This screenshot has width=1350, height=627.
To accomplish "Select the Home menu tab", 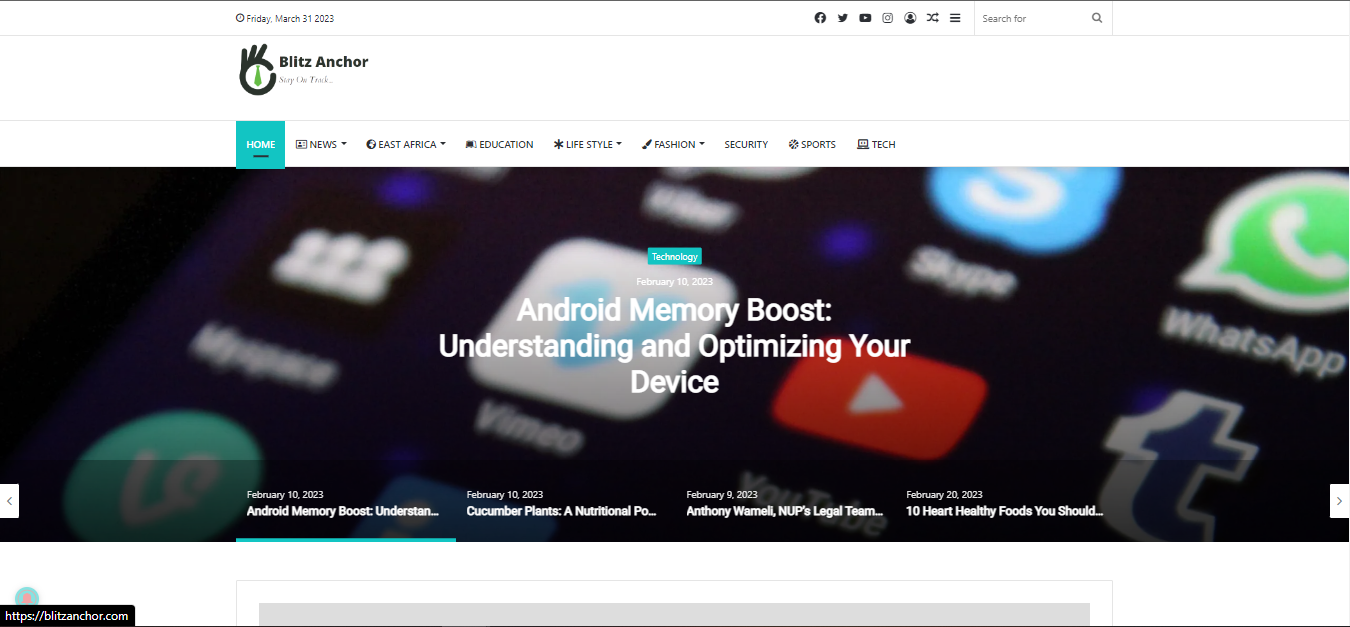I will pos(260,145).
